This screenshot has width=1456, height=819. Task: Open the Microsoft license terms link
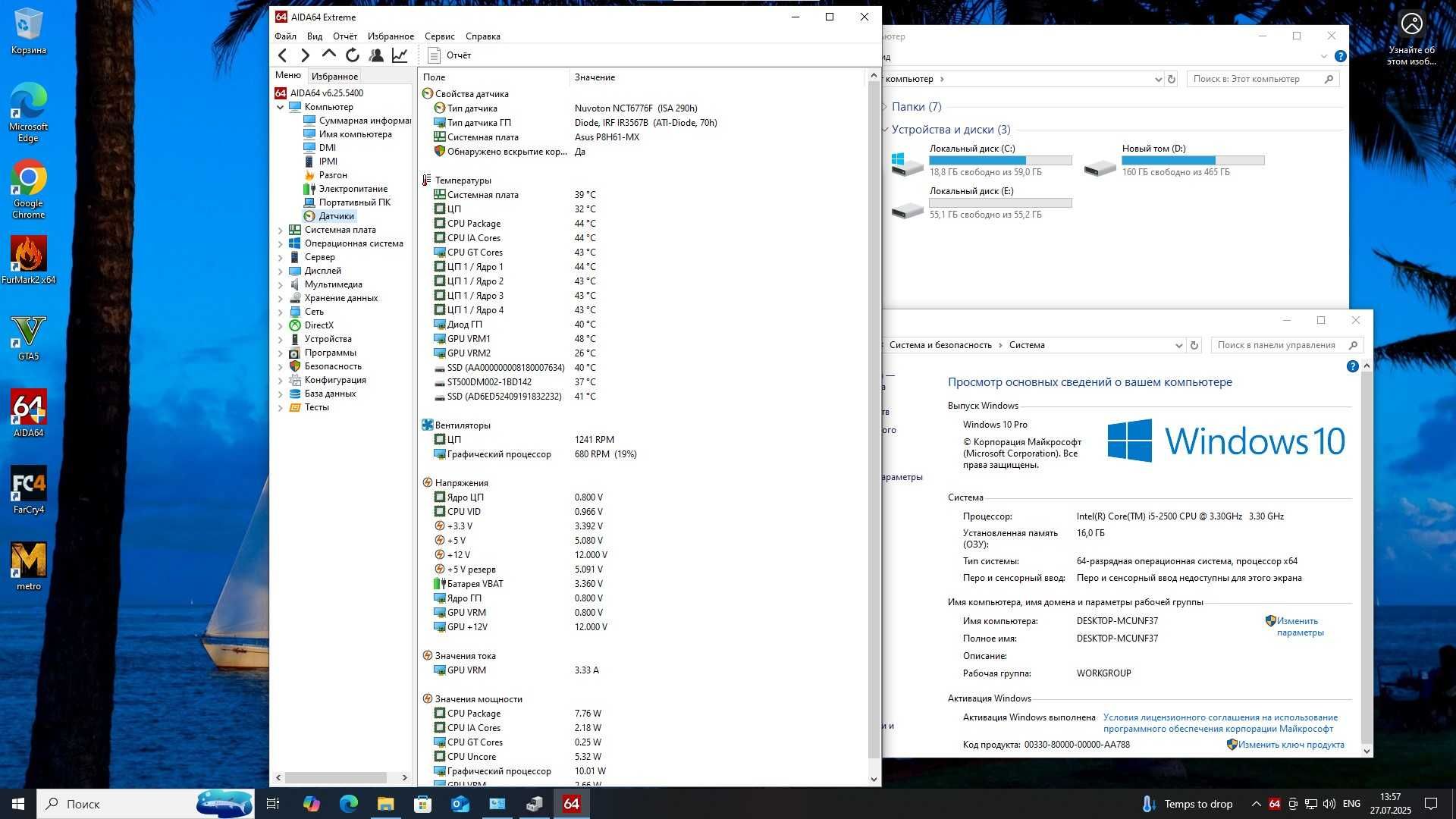[x=1220, y=723]
